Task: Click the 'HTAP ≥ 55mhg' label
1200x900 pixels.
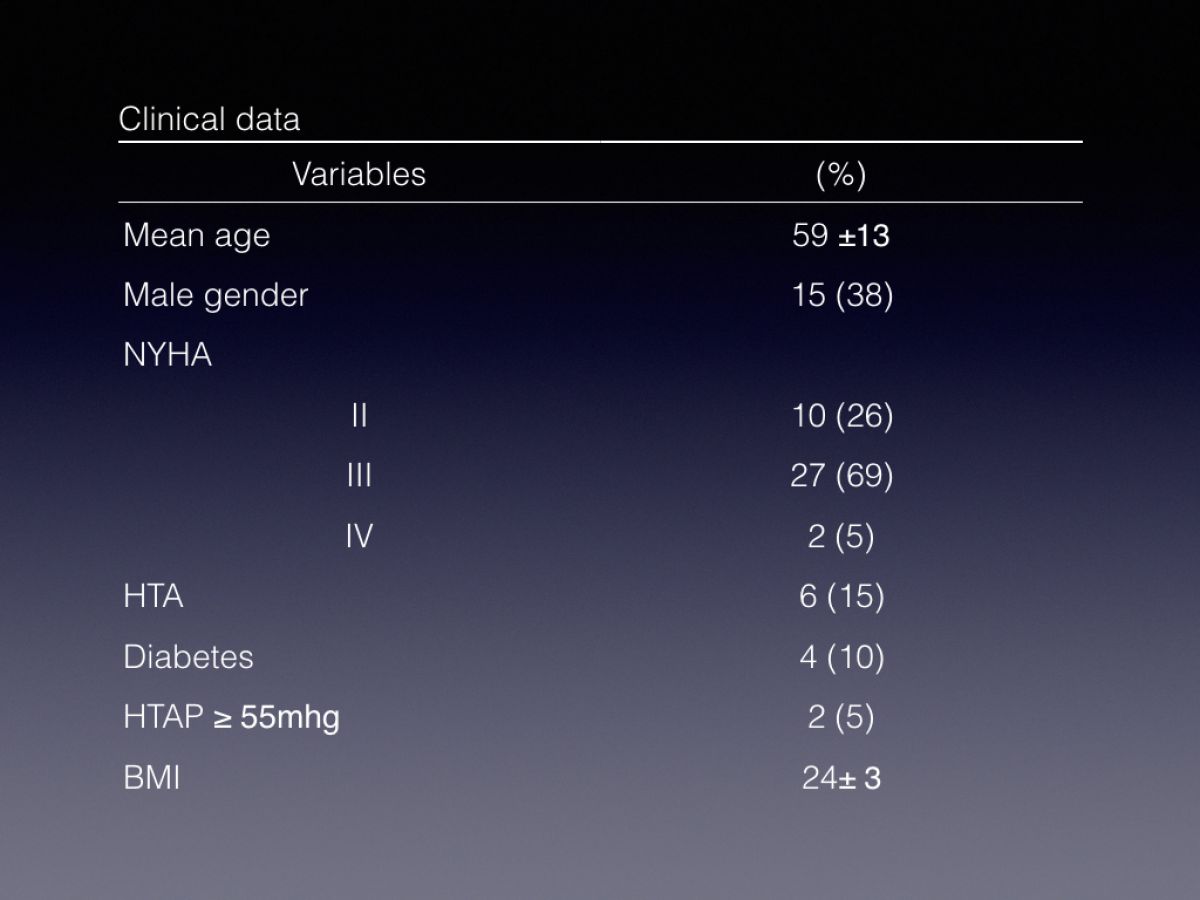Action: pos(231,718)
